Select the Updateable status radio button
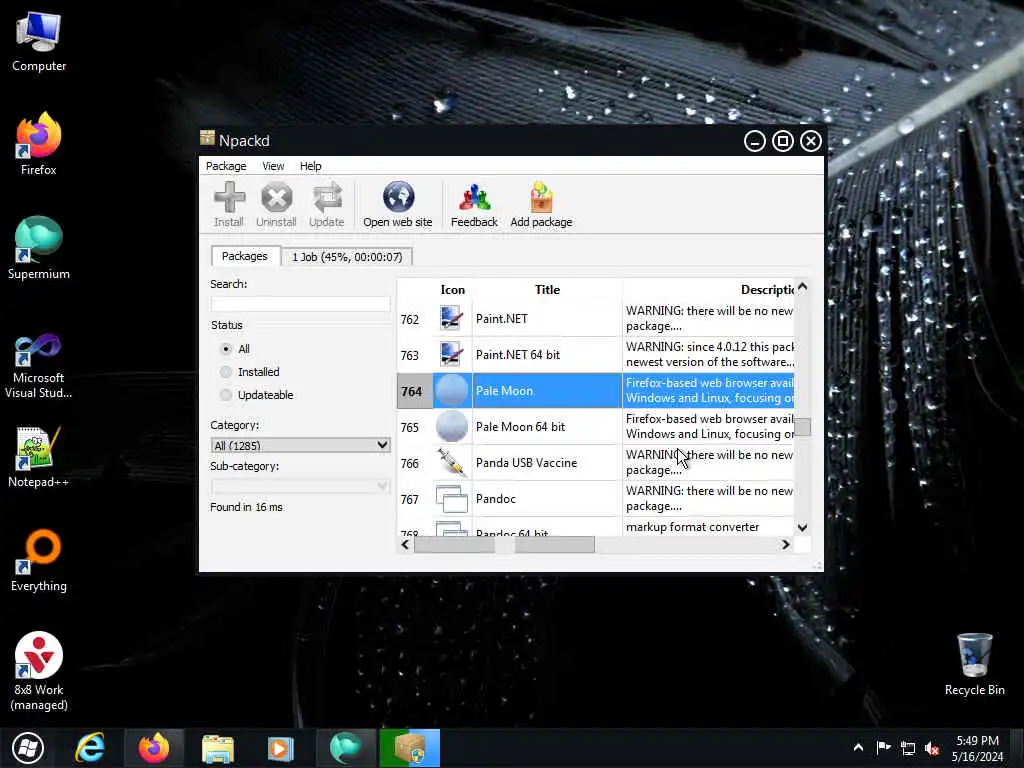1024x768 pixels. pyautogui.click(x=226, y=394)
